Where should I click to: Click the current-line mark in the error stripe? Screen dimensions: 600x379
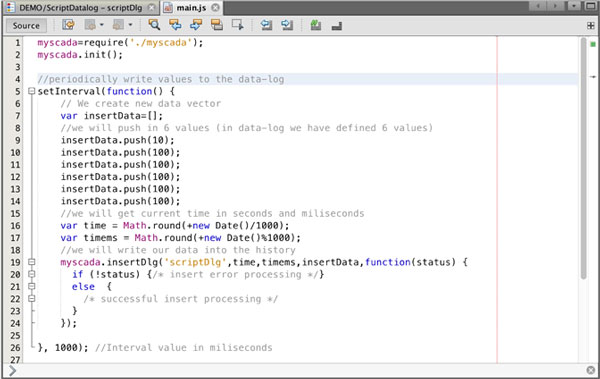pos(593,77)
